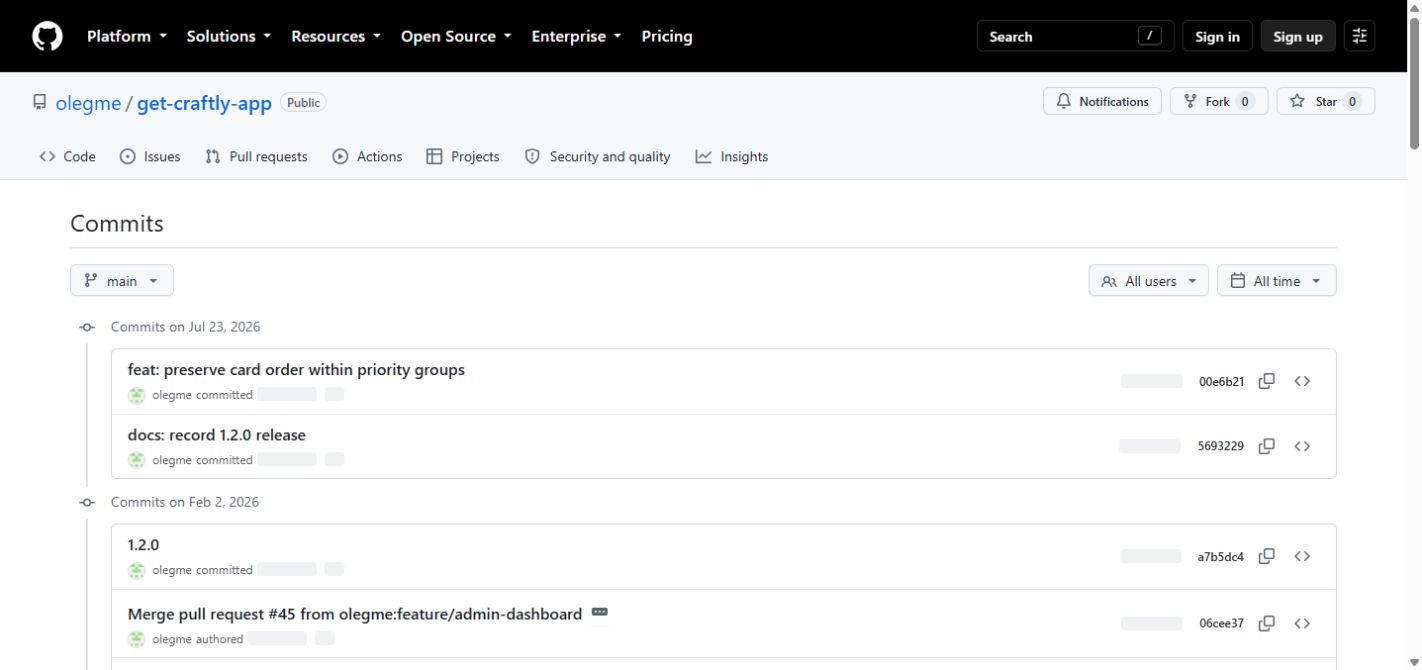1422x670 pixels.
Task: Click olegme author name on docs release commit
Action: coord(172,460)
